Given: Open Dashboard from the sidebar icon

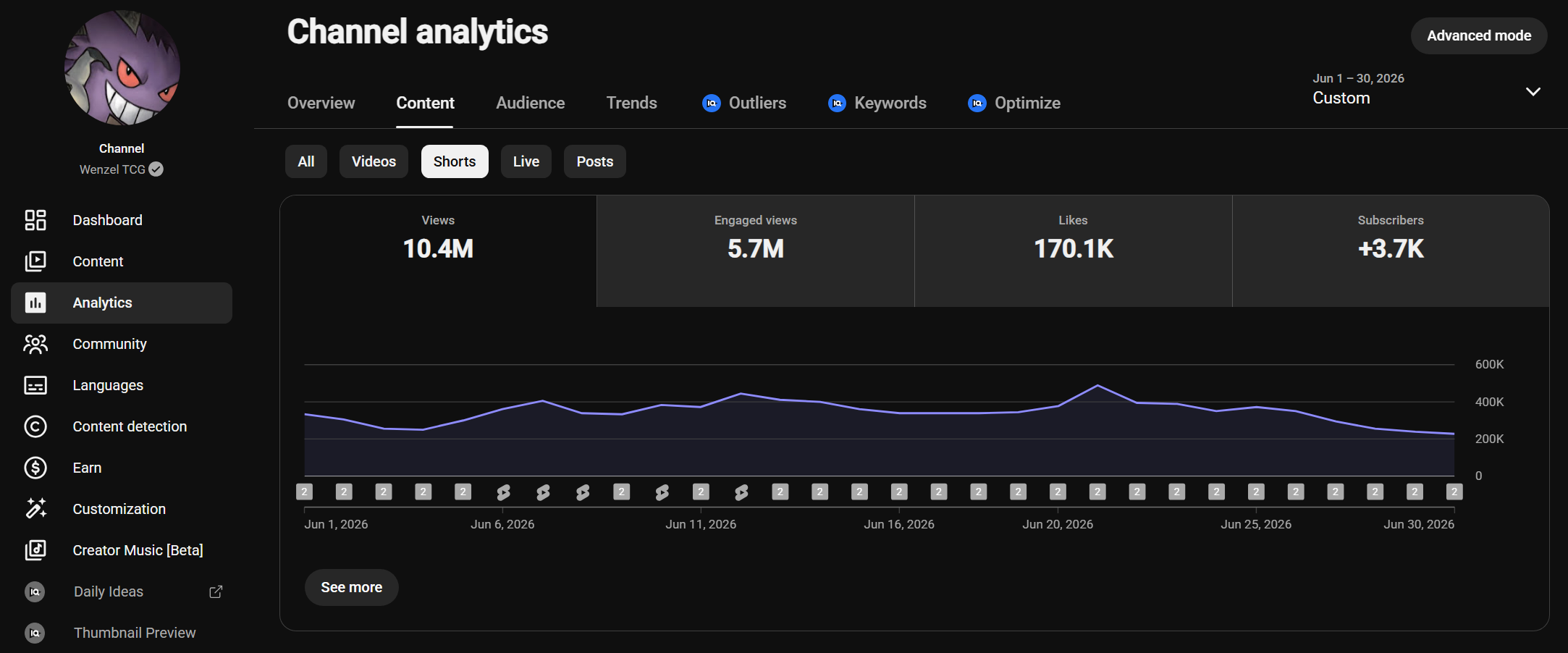Looking at the screenshot, I should coord(35,220).
